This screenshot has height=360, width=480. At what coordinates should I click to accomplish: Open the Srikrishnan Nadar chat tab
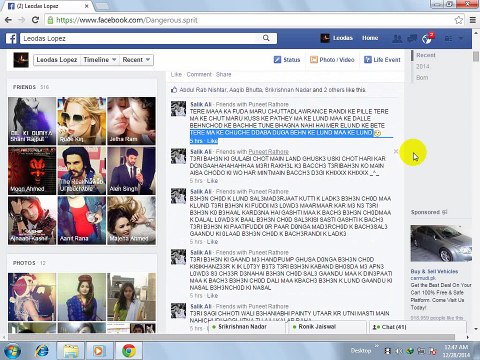point(247,327)
